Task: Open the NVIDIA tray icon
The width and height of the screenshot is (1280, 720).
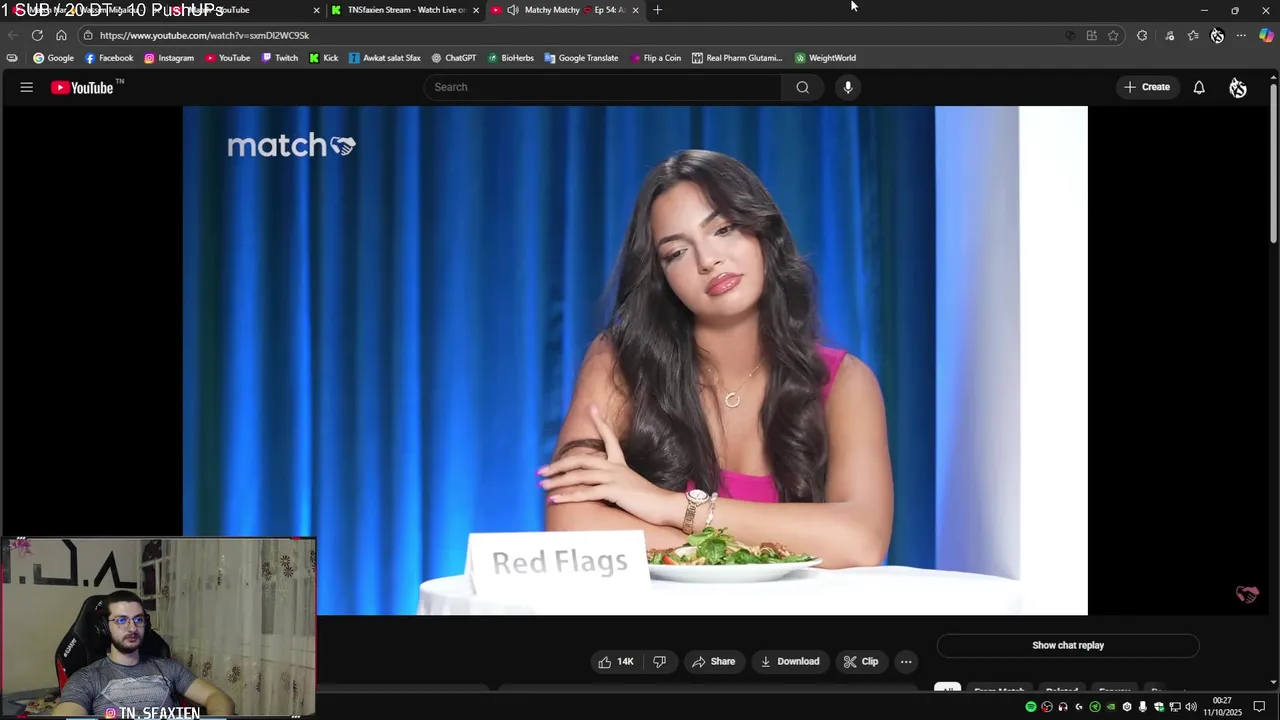Action: pos(1111,707)
